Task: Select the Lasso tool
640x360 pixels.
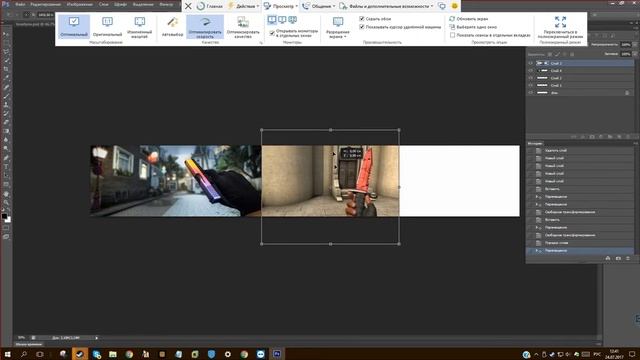Action: (6, 52)
